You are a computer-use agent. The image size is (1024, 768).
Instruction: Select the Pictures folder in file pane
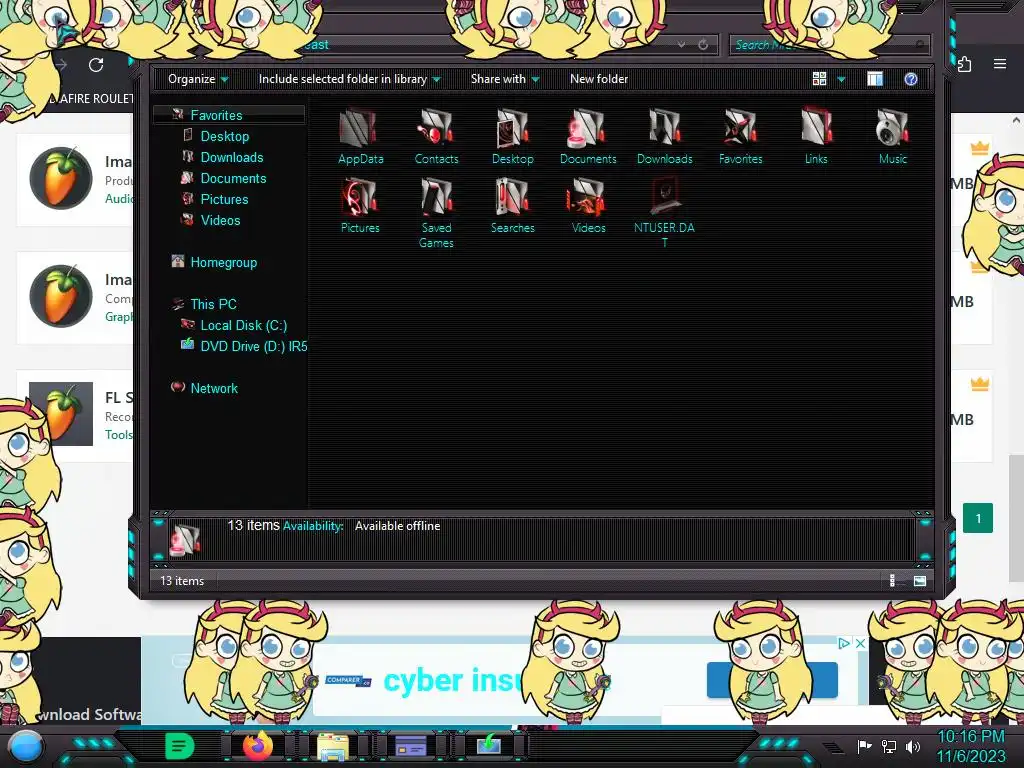pyautogui.click(x=360, y=206)
